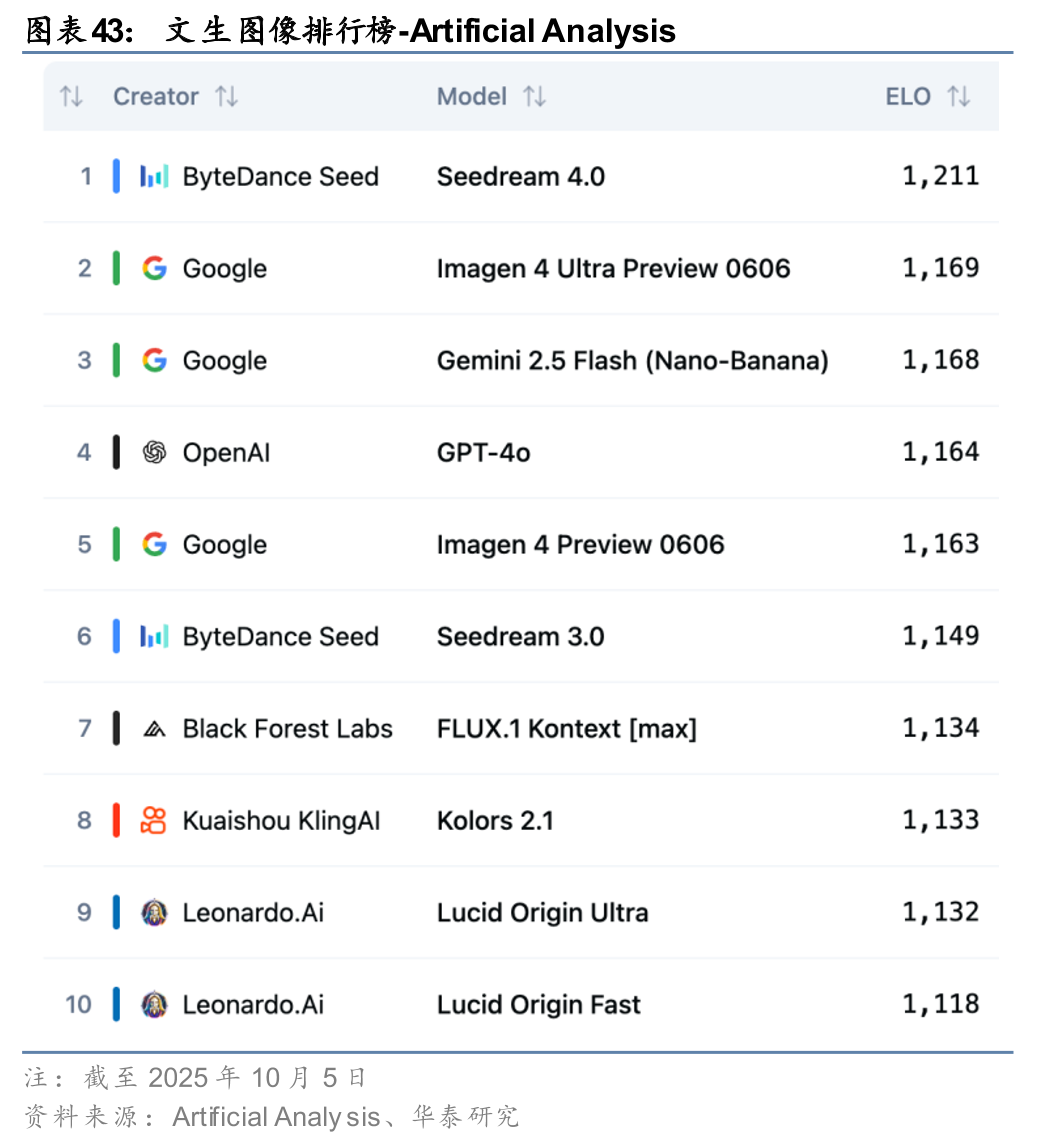Open the Seedream 4.0 model entry
The height and width of the screenshot is (1144, 1048).
[x=521, y=177]
